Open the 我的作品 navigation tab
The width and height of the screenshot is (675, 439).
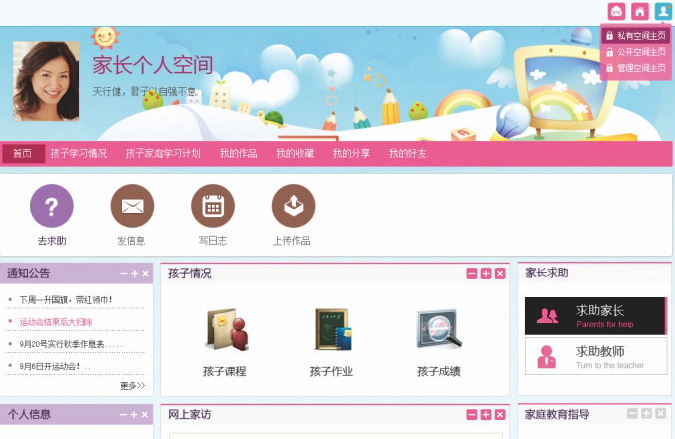pos(238,154)
